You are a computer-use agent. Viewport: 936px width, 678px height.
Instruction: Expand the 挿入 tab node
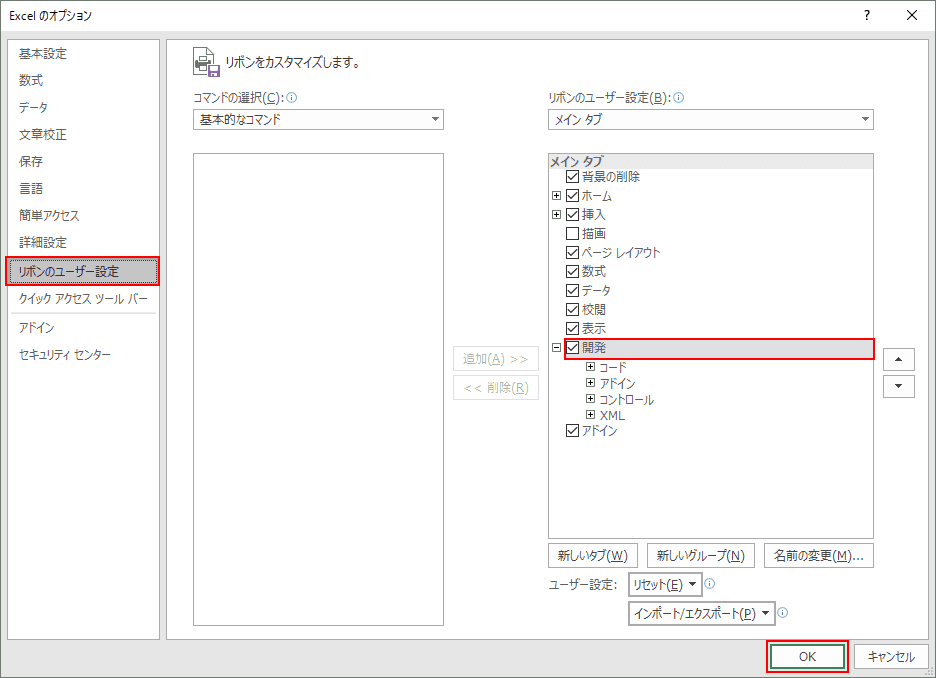(556, 214)
